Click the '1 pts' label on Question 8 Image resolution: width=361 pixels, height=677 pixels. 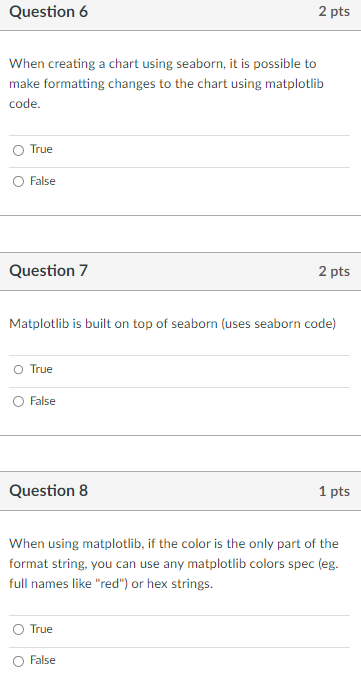[x=334, y=491]
